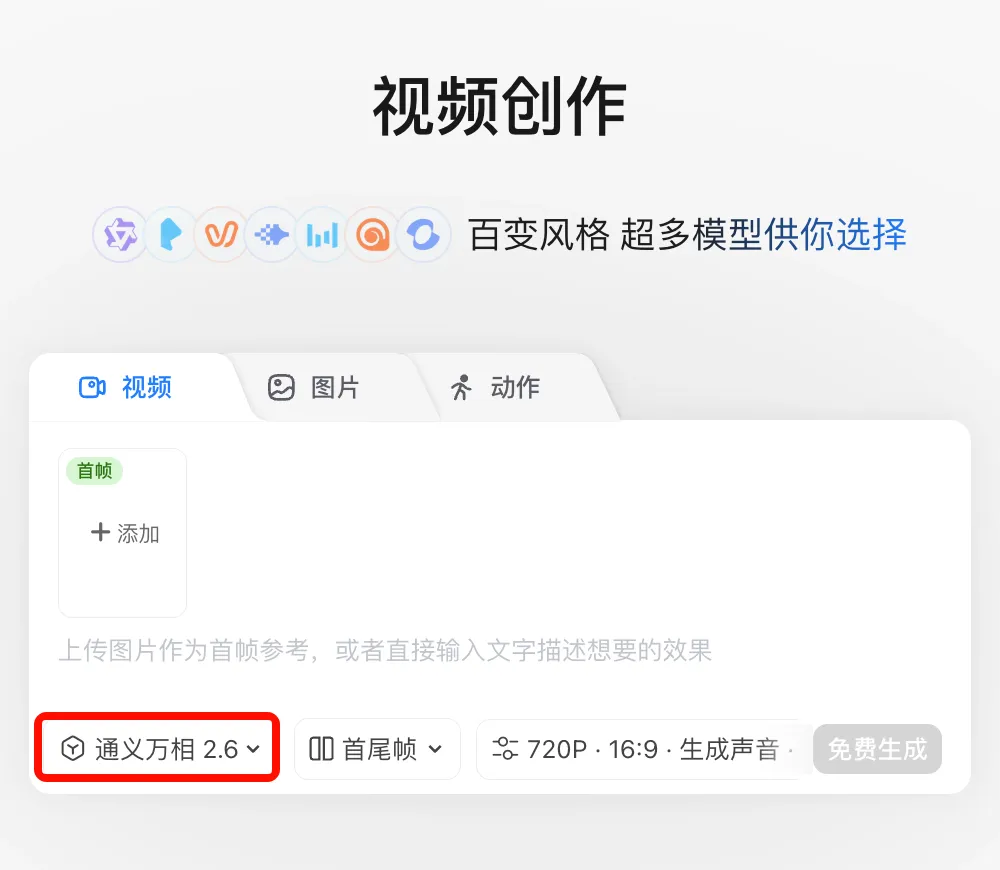Click the blue bar-chart model icon
Image resolution: width=1000 pixels, height=870 pixels.
[x=322, y=235]
